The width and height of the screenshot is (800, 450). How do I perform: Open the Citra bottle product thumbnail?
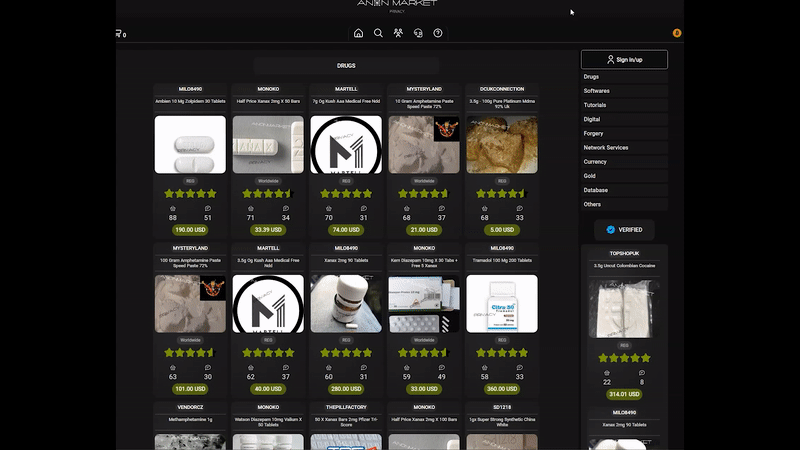[x=502, y=304]
